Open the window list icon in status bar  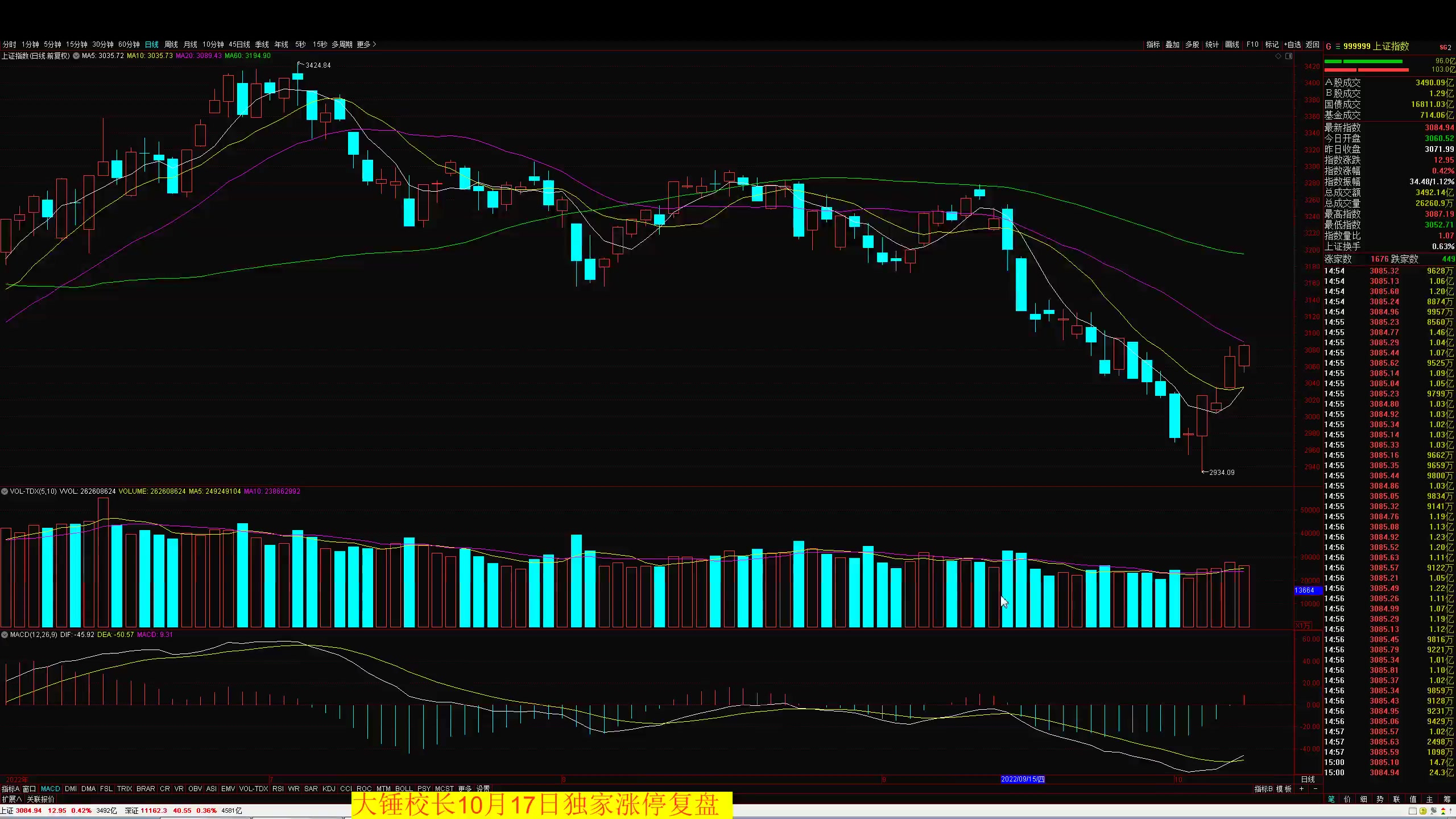coord(1413,811)
